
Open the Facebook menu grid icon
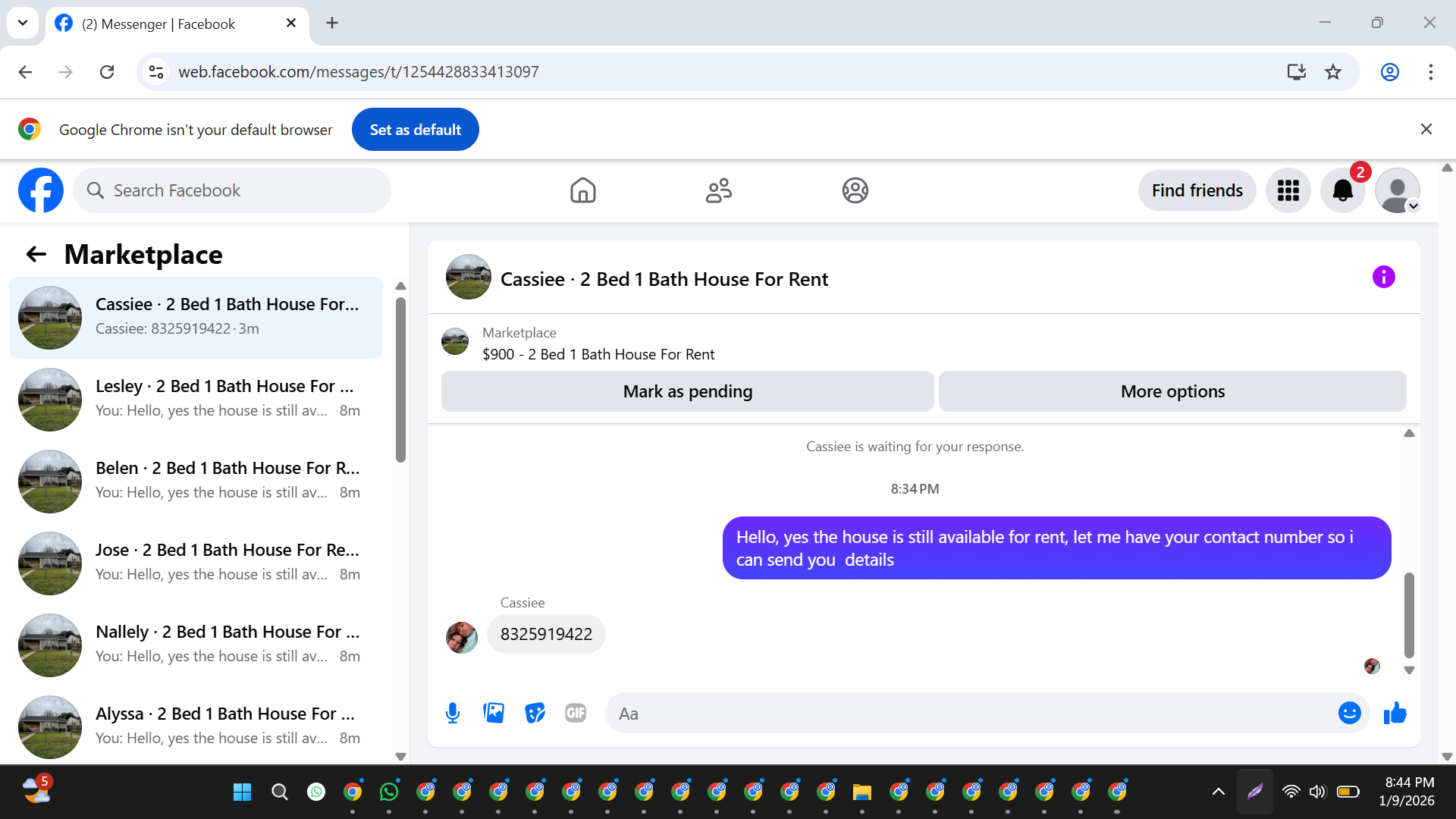(1288, 190)
